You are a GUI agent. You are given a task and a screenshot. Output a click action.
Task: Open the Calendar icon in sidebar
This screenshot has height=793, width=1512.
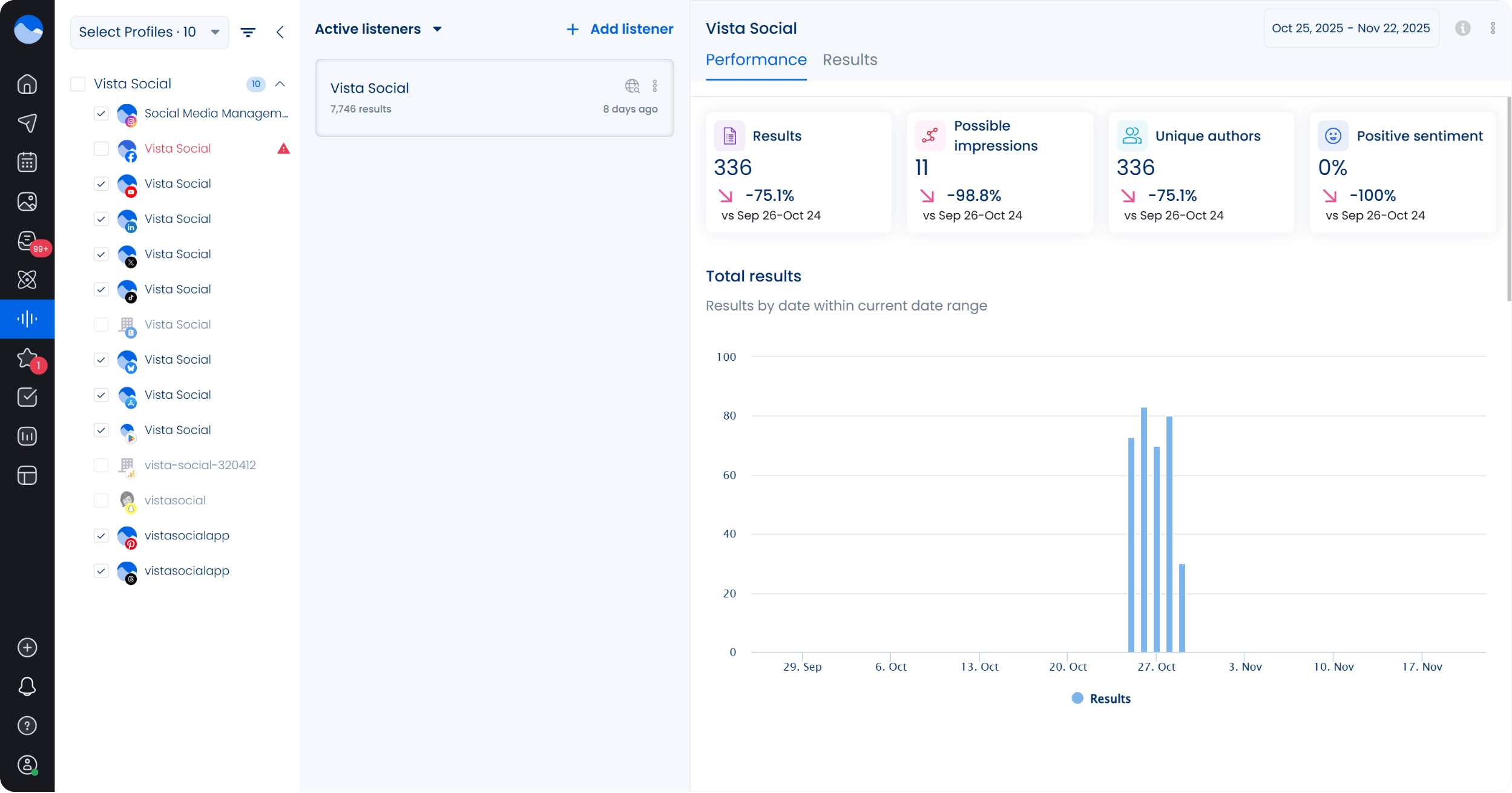[x=27, y=162]
